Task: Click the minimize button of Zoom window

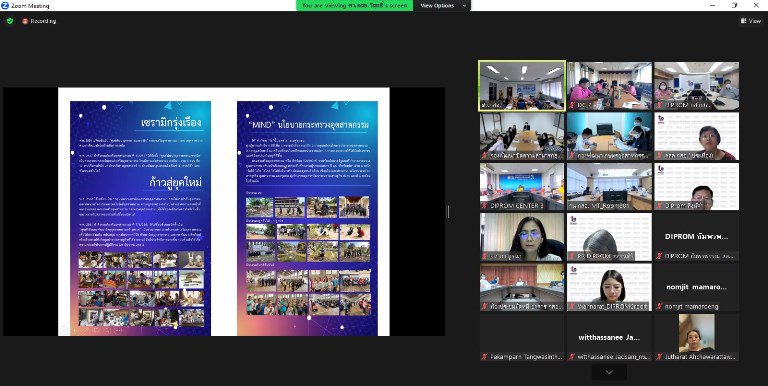Action: [713, 5]
